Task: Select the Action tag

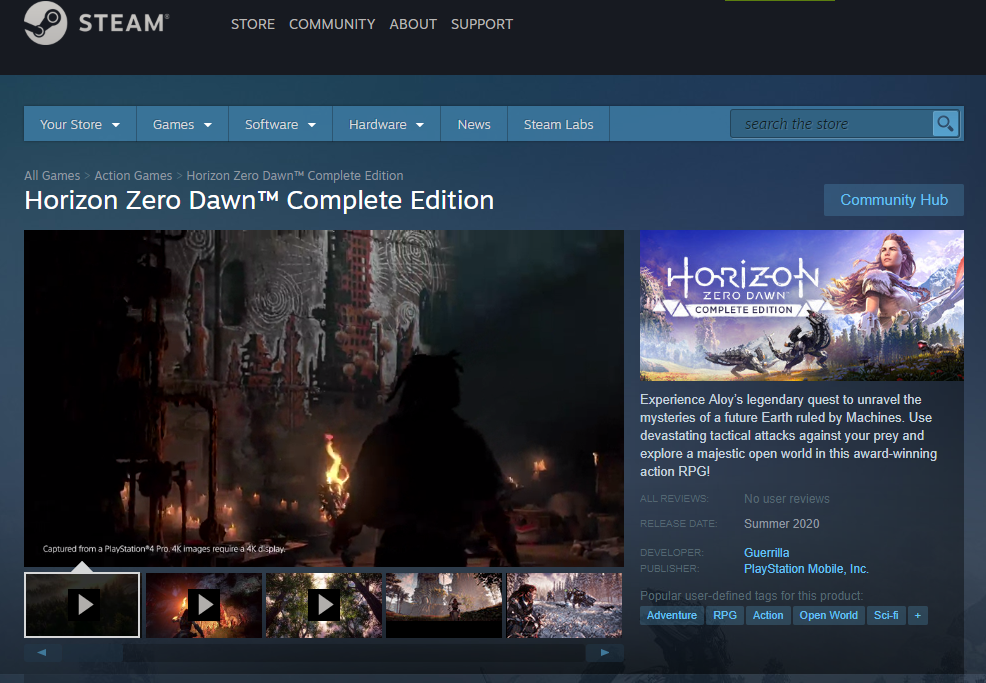Action: (x=768, y=615)
